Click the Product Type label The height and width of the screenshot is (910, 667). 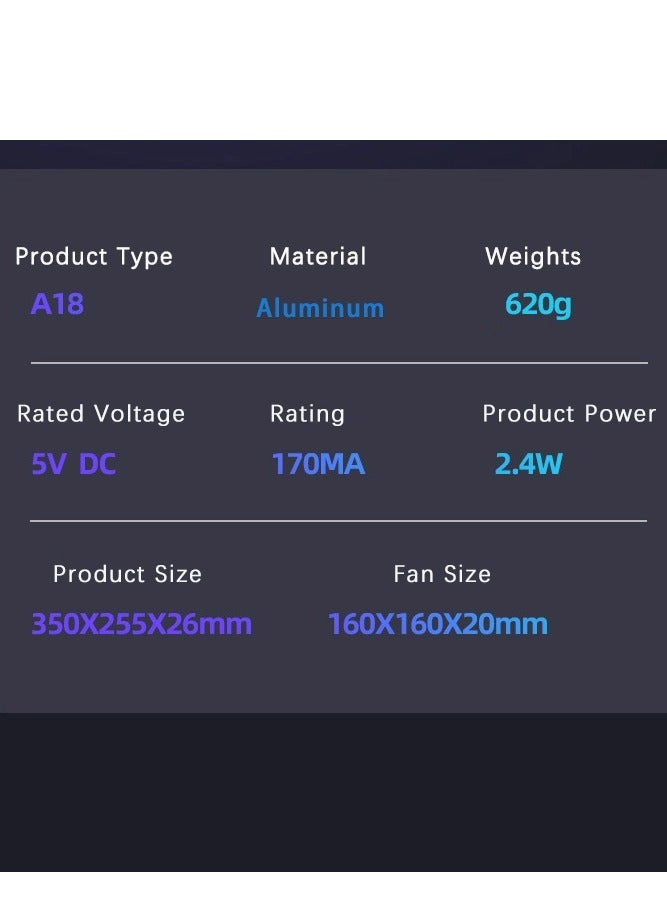(x=94, y=257)
